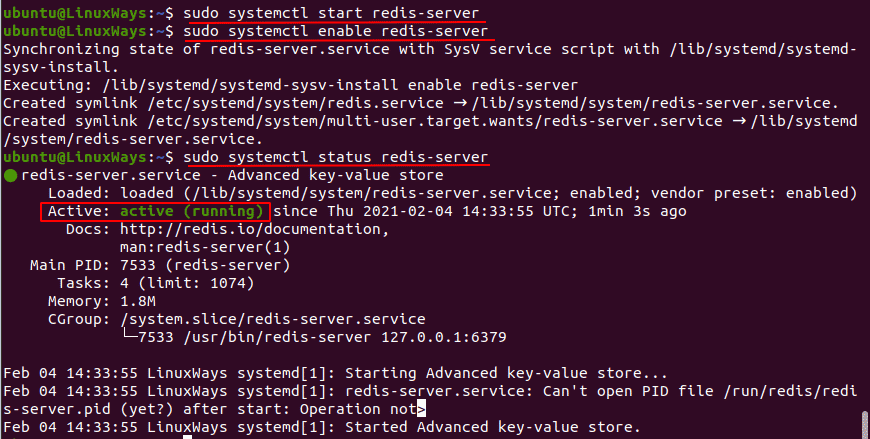Screen dimensions: 870x439
Task: Click the /system.slice/redis-server.service cgroup path
Action: click(x=273, y=319)
